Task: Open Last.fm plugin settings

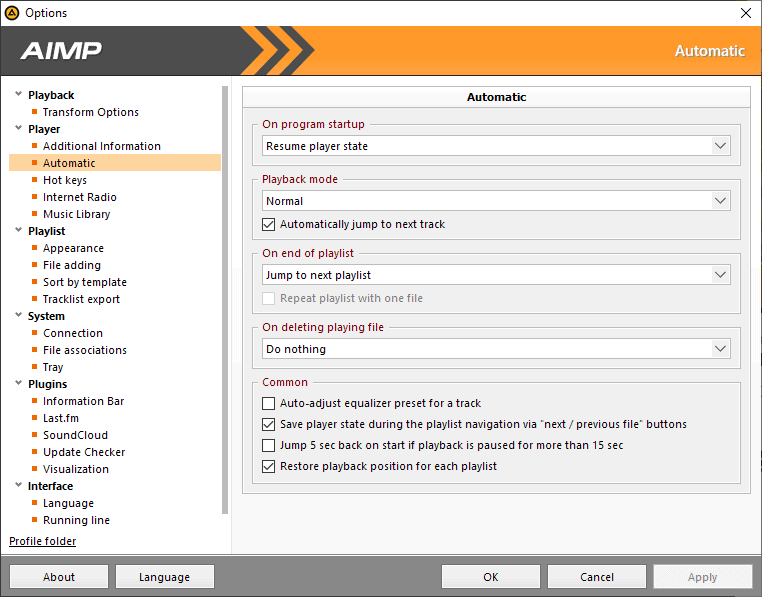Action: [x=61, y=418]
